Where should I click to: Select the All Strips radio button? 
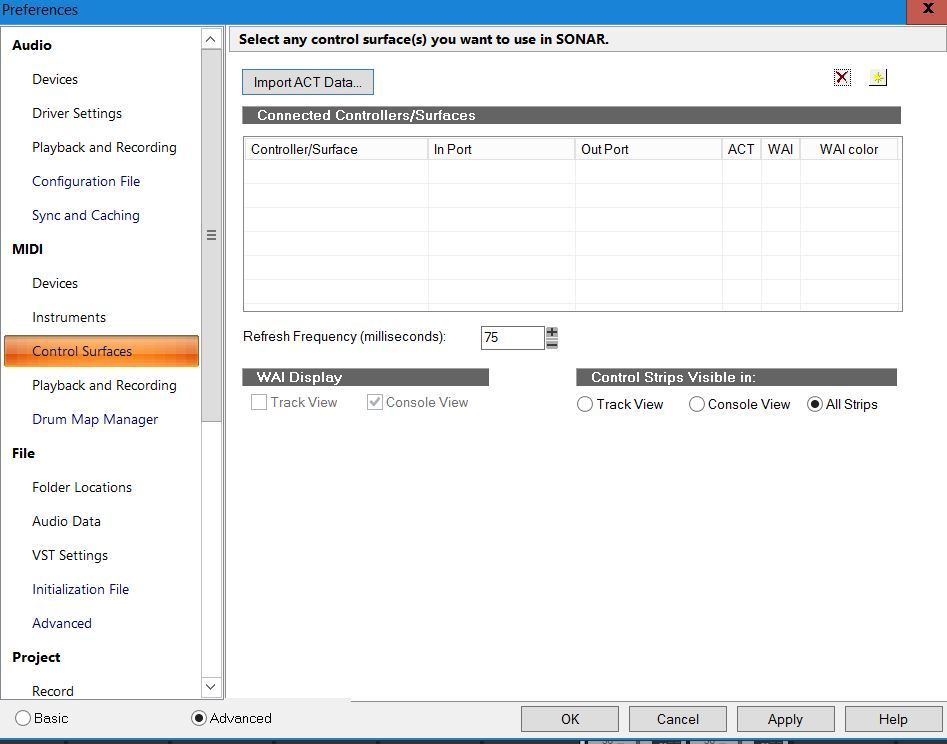coord(815,405)
